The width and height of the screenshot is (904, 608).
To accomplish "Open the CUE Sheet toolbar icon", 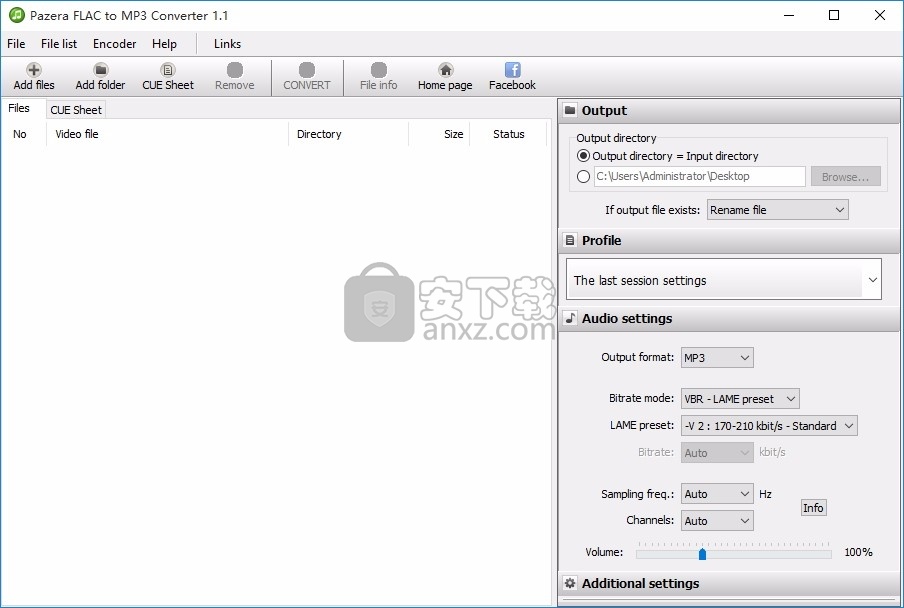I will [x=168, y=70].
